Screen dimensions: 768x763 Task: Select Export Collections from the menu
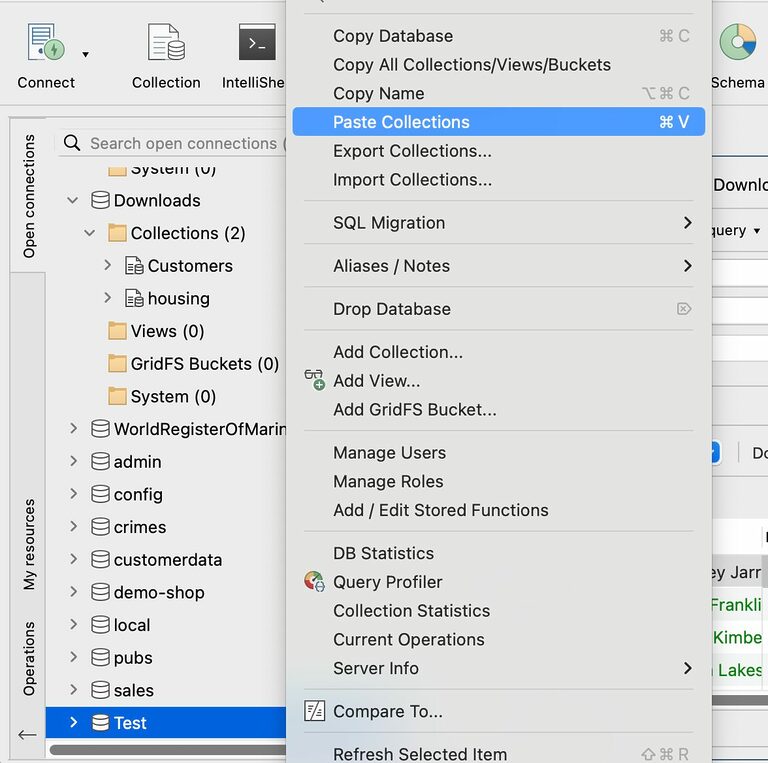[x=412, y=151]
